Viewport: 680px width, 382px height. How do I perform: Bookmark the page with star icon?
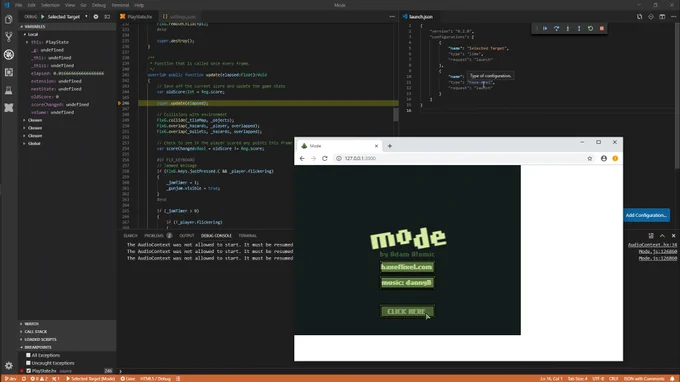pos(589,158)
